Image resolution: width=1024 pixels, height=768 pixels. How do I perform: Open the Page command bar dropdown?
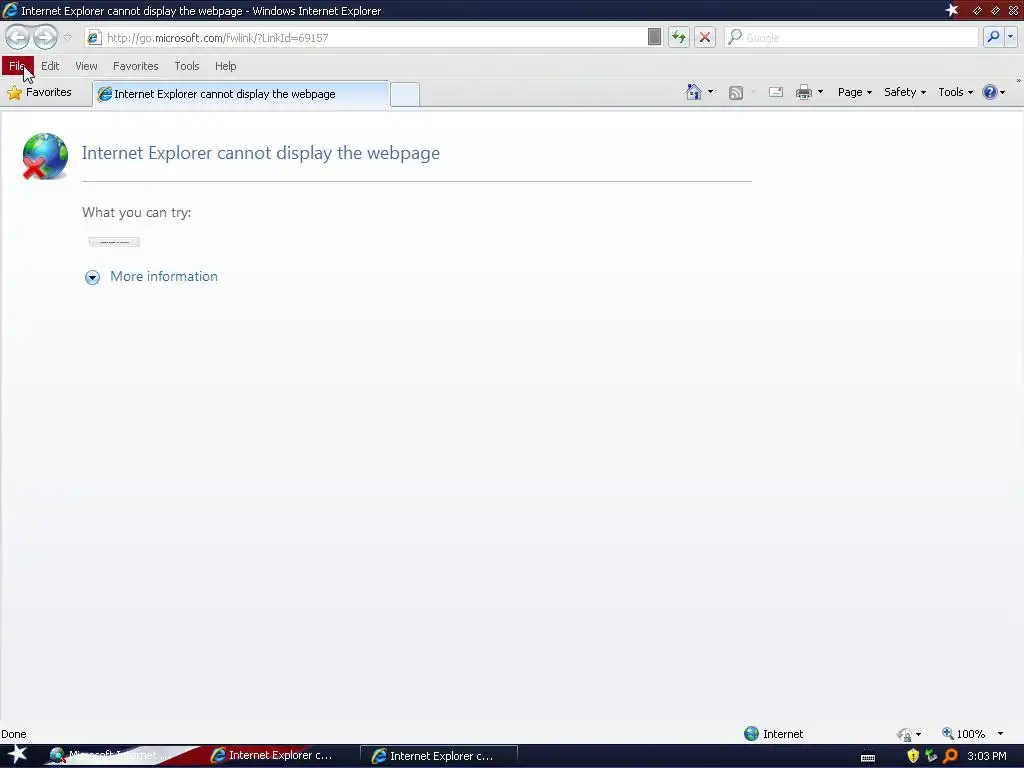tap(855, 92)
